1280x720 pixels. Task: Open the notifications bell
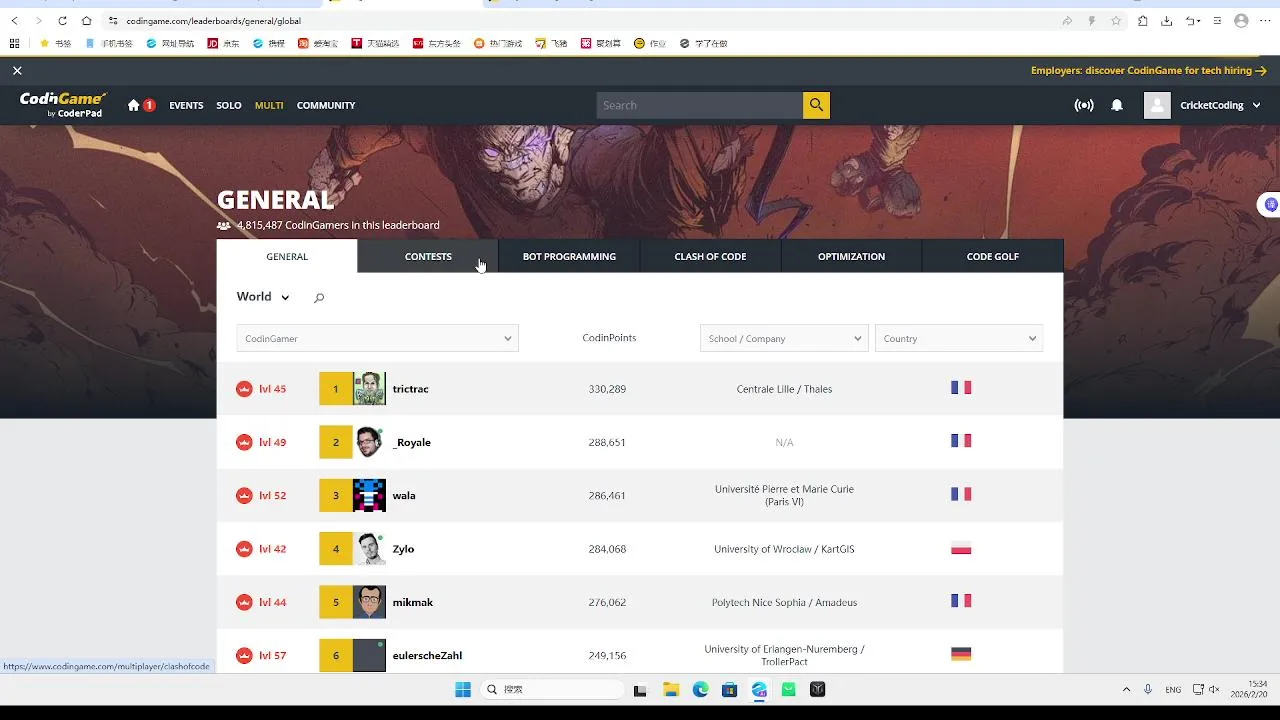pyautogui.click(x=1117, y=105)
